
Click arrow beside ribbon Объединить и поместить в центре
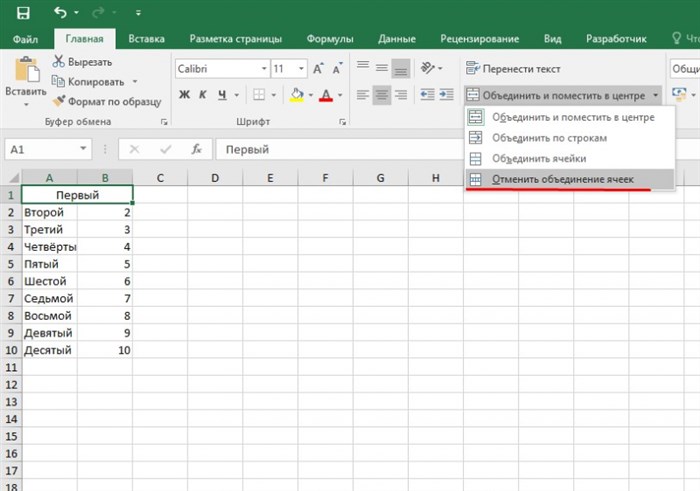click(x=655, y=95)
